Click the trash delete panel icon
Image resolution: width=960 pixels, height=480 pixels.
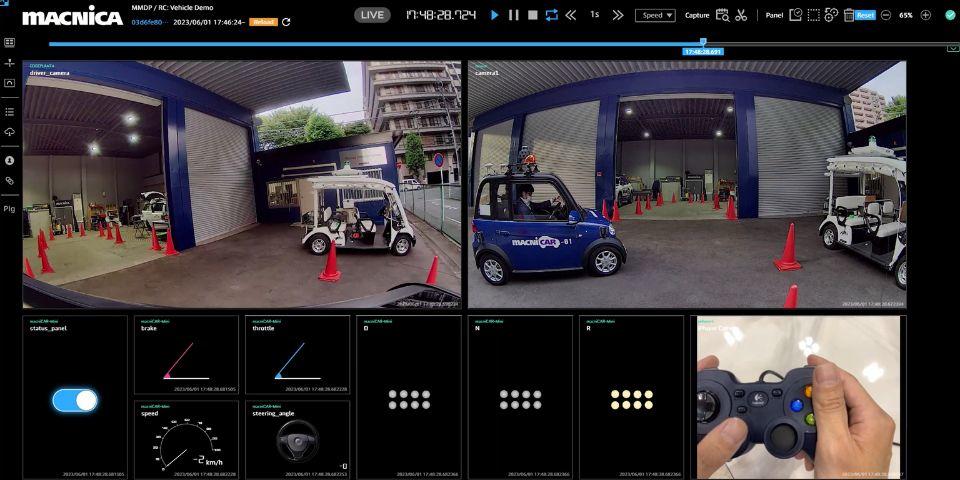[848, 15]
